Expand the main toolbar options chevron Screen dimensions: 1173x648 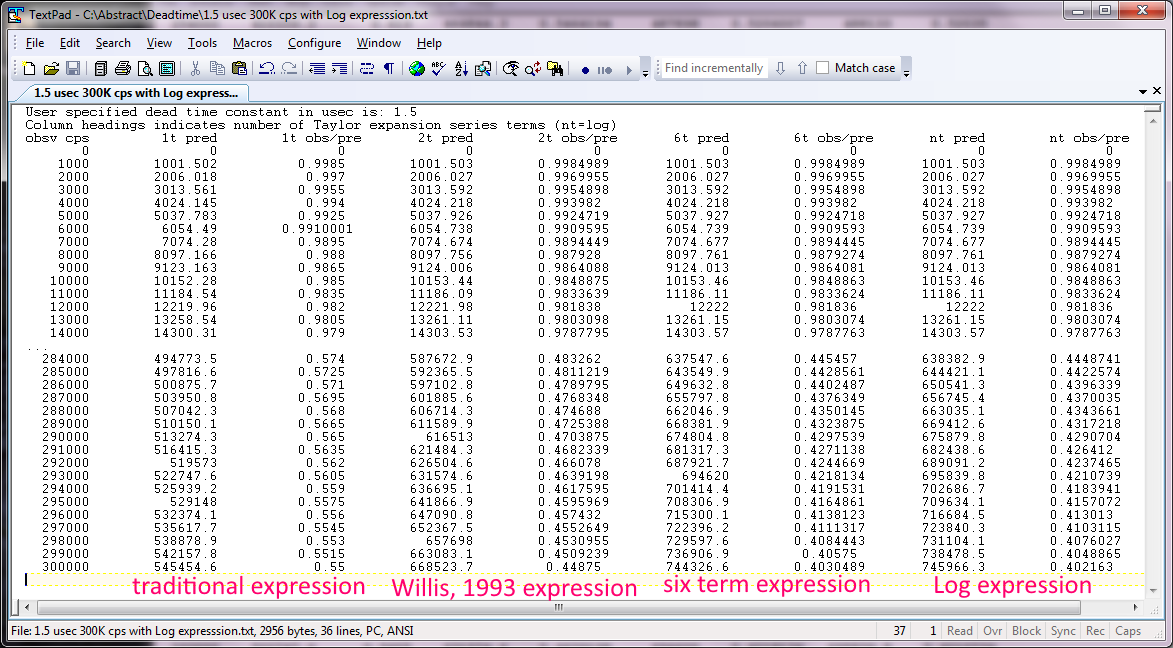[x=645, y=71]
